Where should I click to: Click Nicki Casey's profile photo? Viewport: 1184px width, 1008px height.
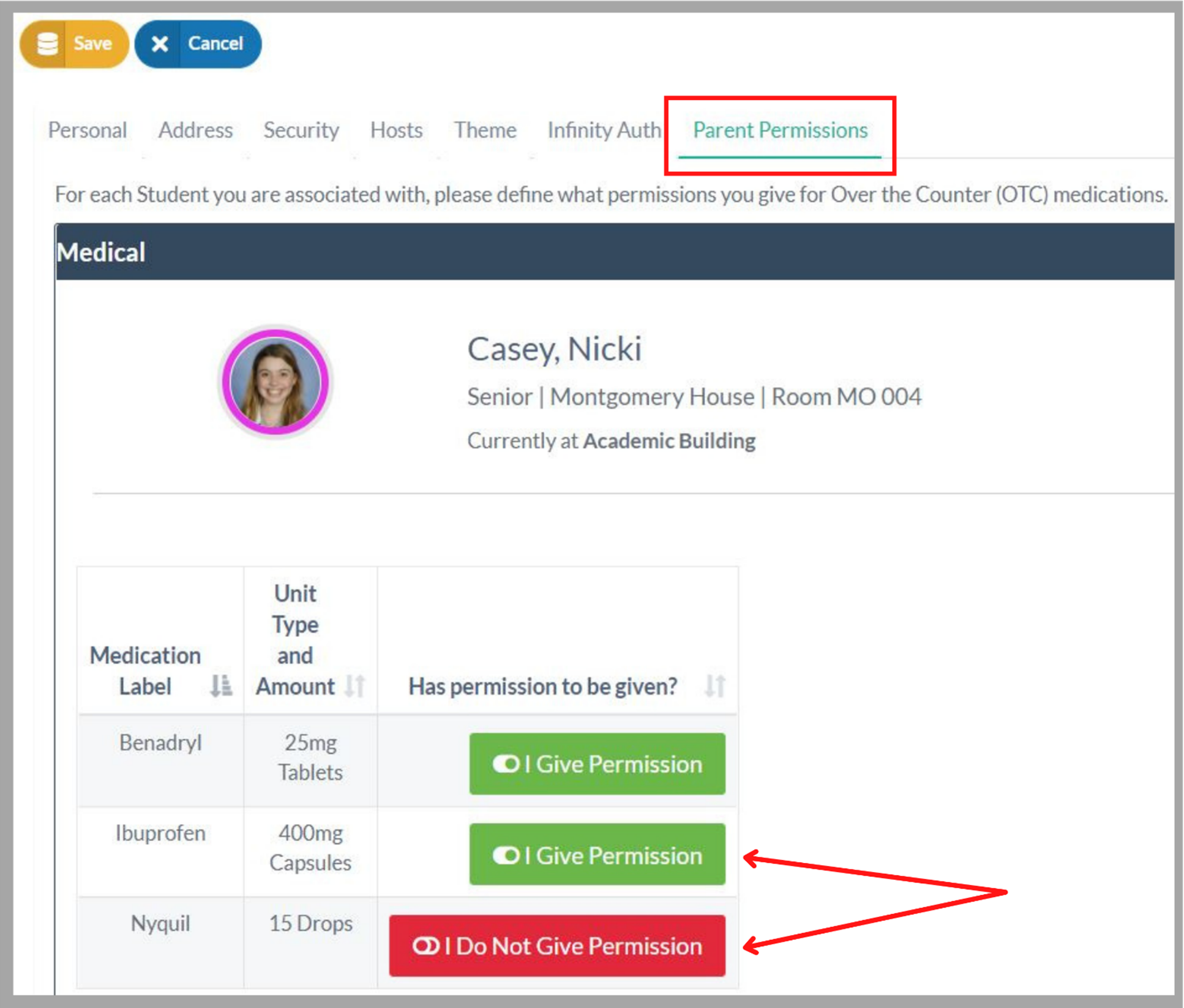(275, 382)
